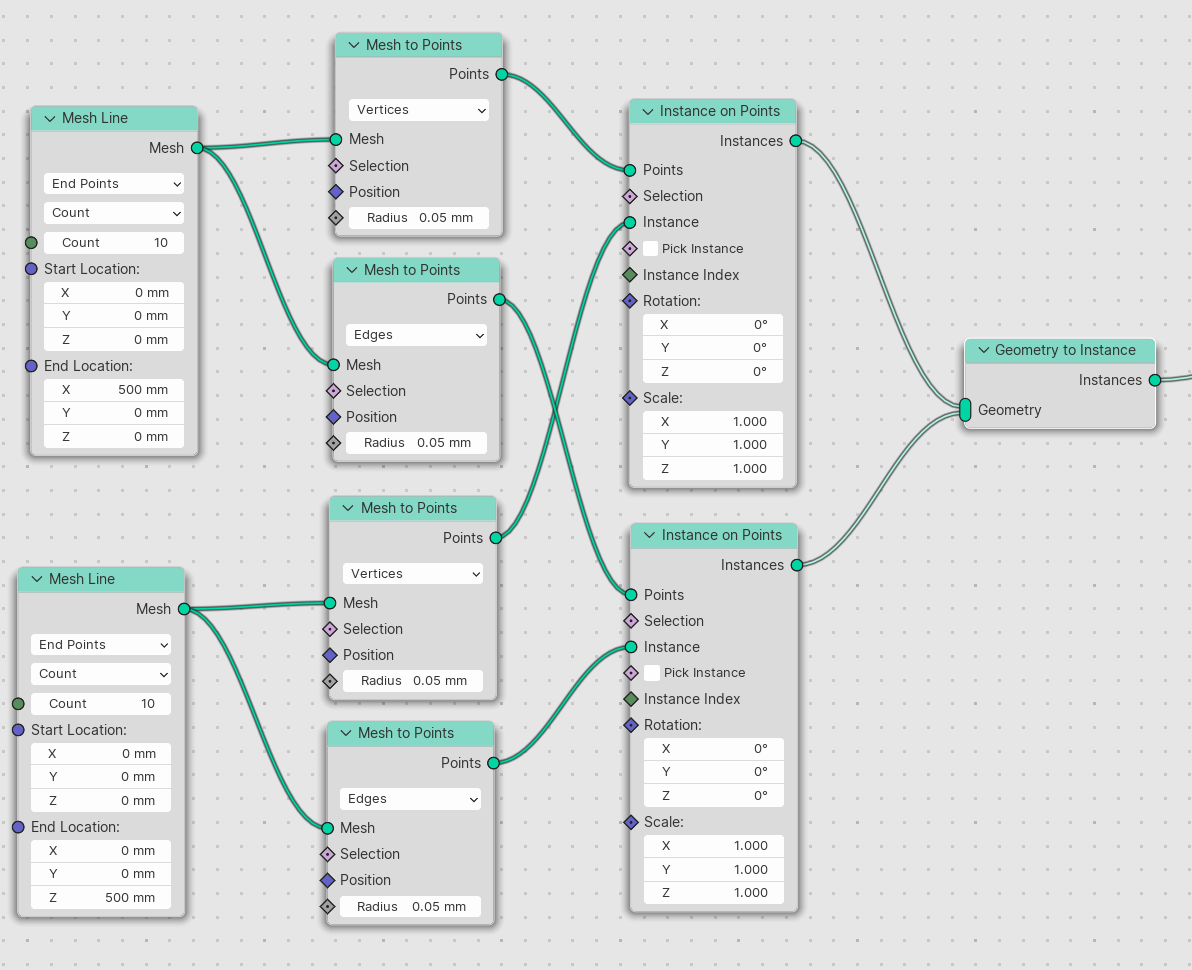The width and height of the screenshot is (1192, 970).
Task: Open Count mode dropdown on lower Mesh Line node
Action: 101,674
